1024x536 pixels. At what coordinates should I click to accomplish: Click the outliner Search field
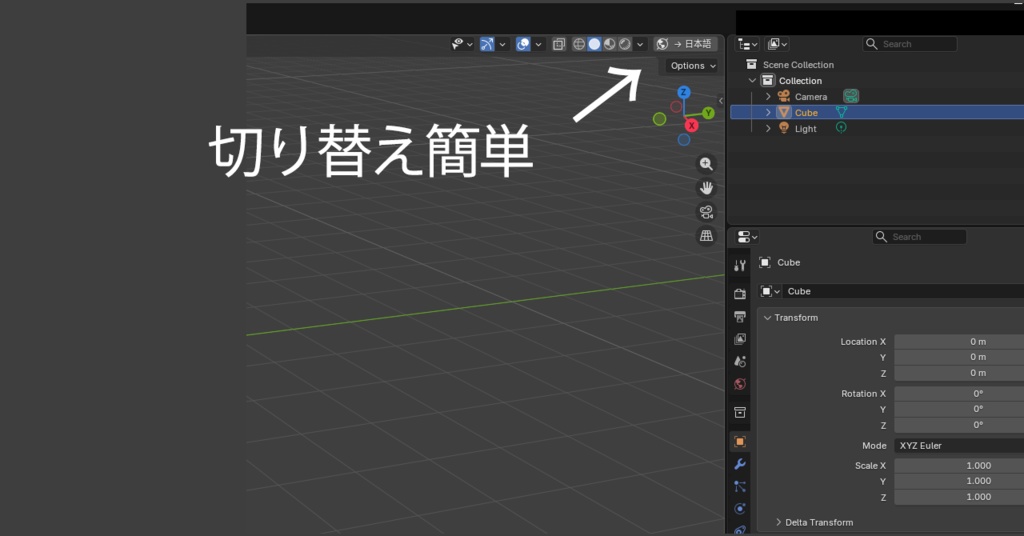tap(910, 44)
